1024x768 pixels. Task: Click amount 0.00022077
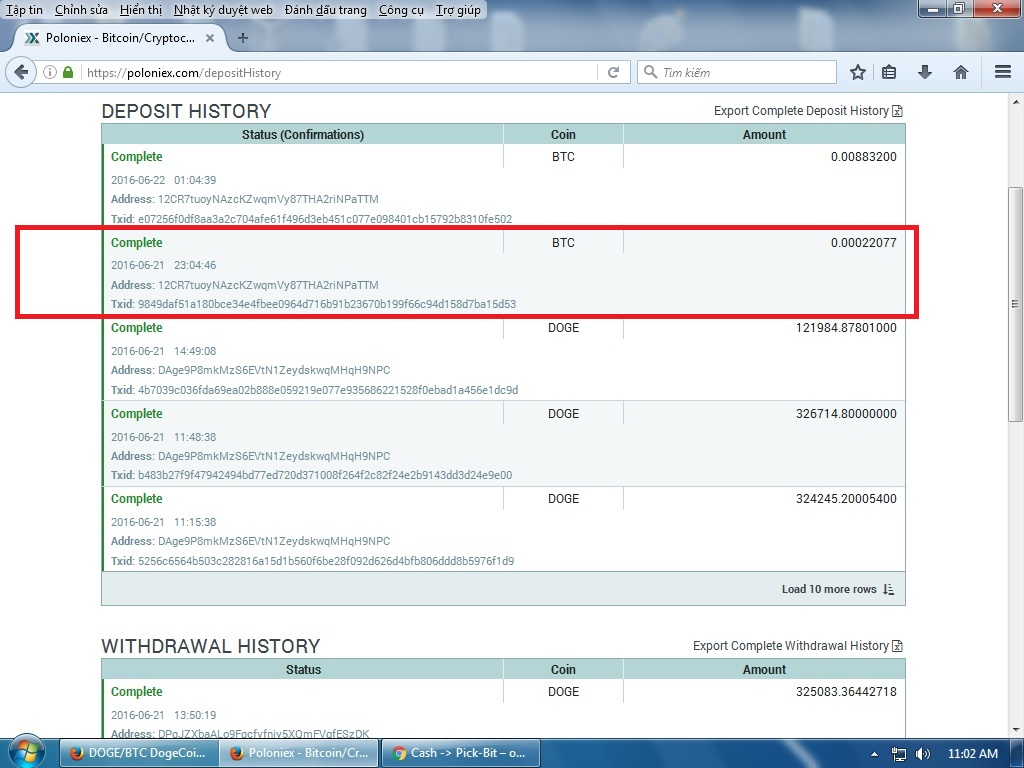(x=863, y=243)
